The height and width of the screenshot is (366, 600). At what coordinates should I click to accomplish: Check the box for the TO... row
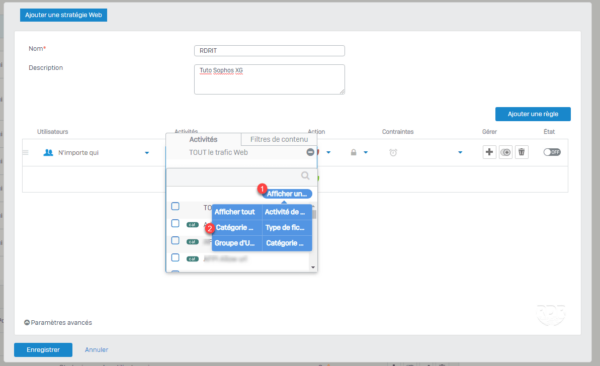click(175, 206)
